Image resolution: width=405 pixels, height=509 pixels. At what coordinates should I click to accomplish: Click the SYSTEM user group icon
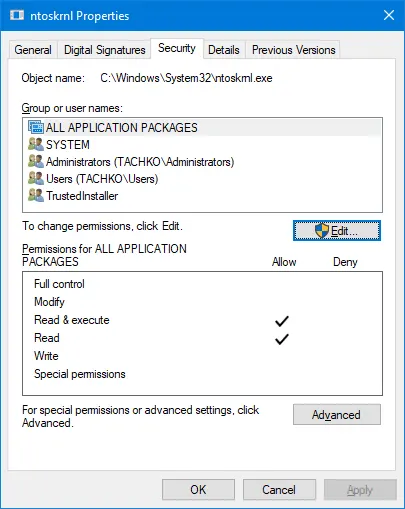click(x=36, y=144)
